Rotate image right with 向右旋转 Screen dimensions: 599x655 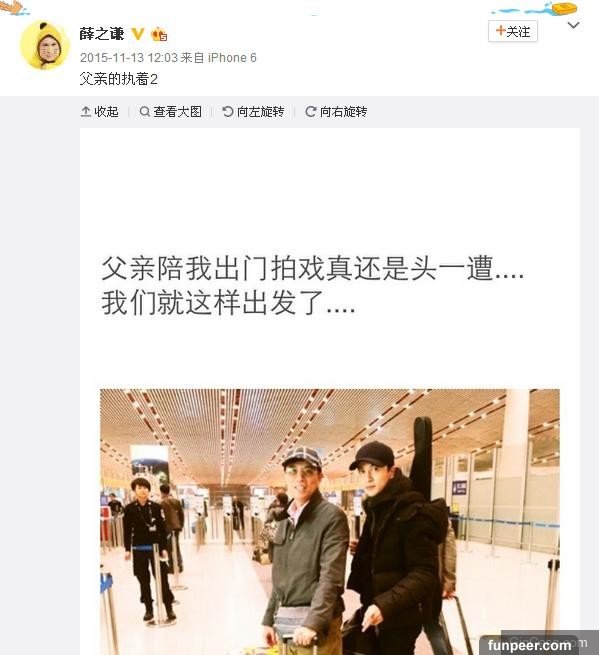coord(336,112)
